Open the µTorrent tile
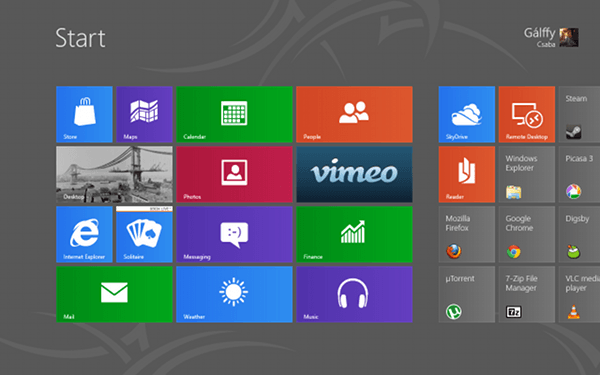Viewport: 600px width, 375px height. [x=466, y=295]
